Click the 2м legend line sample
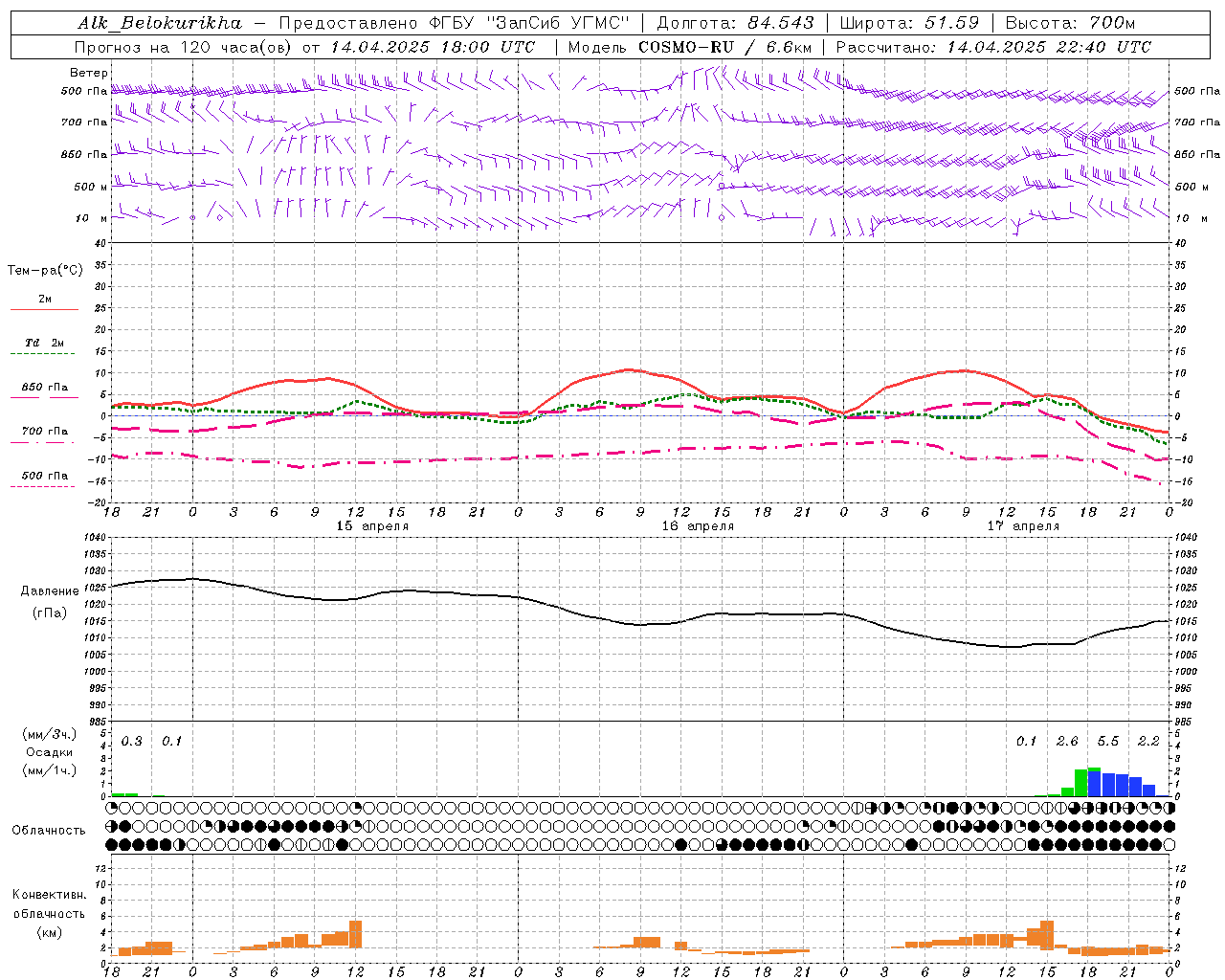1225x980 pixels. pos(44,310)
